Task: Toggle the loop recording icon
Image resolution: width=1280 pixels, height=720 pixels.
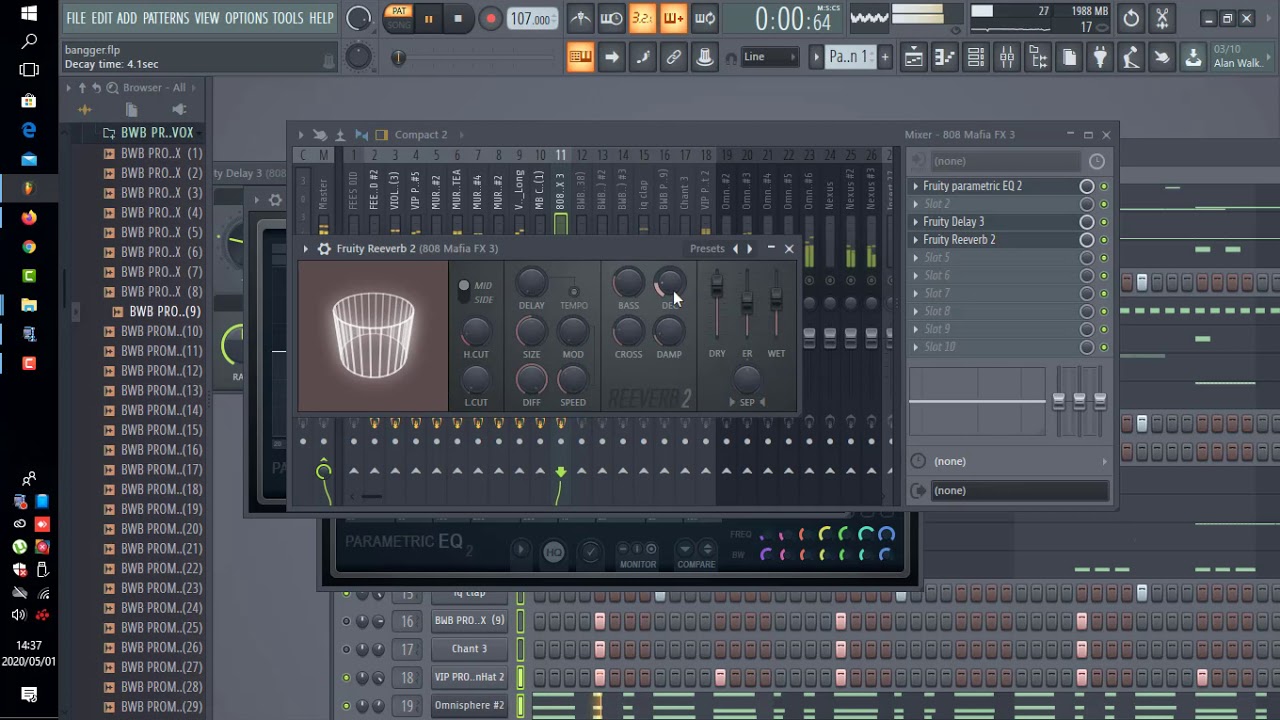Action: [x=705, y=18]
